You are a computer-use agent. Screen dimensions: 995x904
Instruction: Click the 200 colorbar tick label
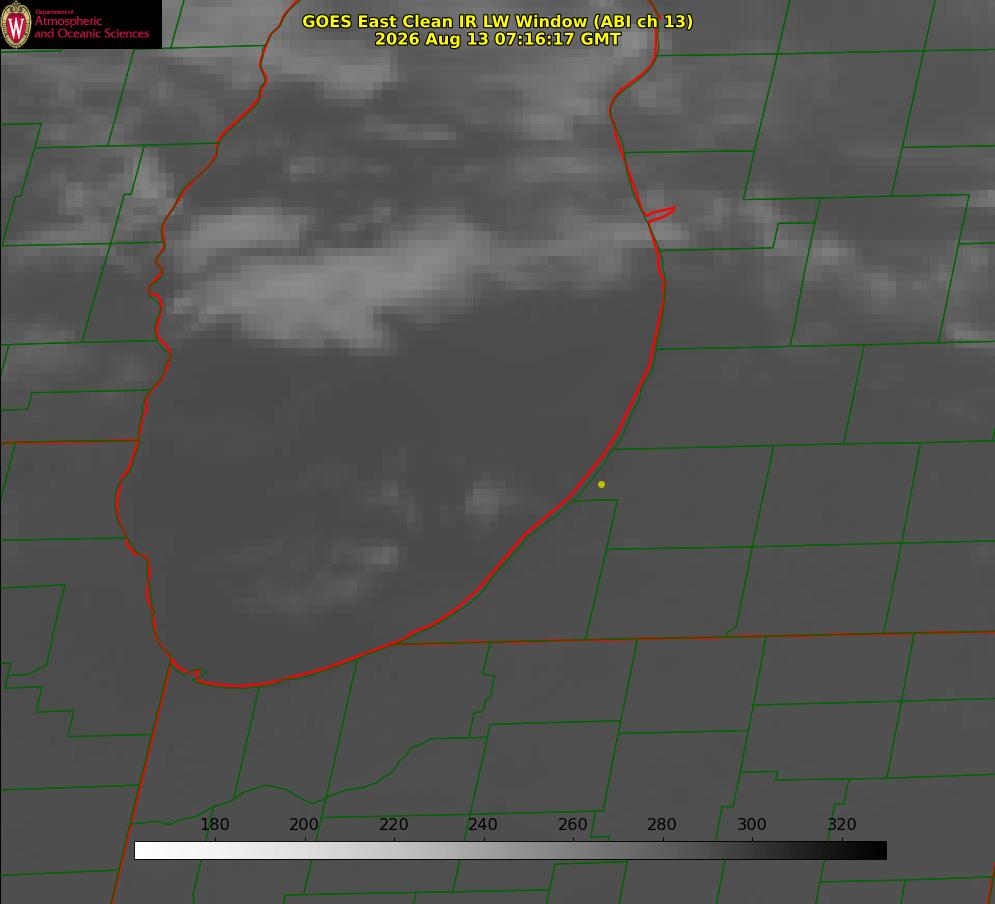tap(304, 824)
